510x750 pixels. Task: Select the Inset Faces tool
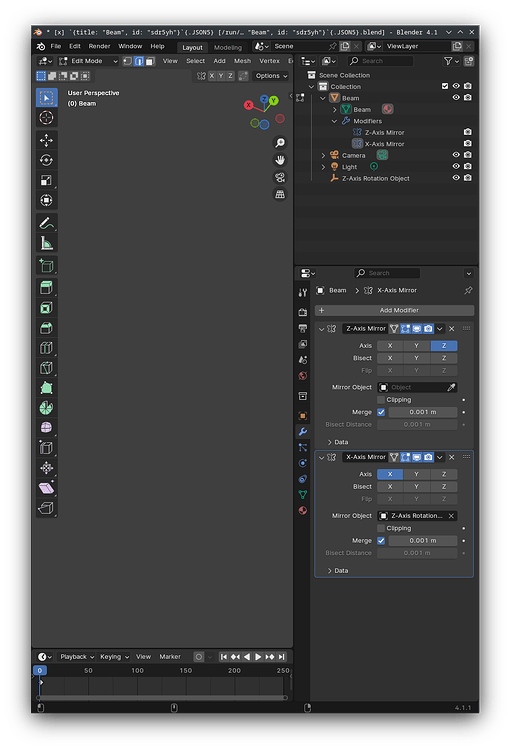point(46,308)
